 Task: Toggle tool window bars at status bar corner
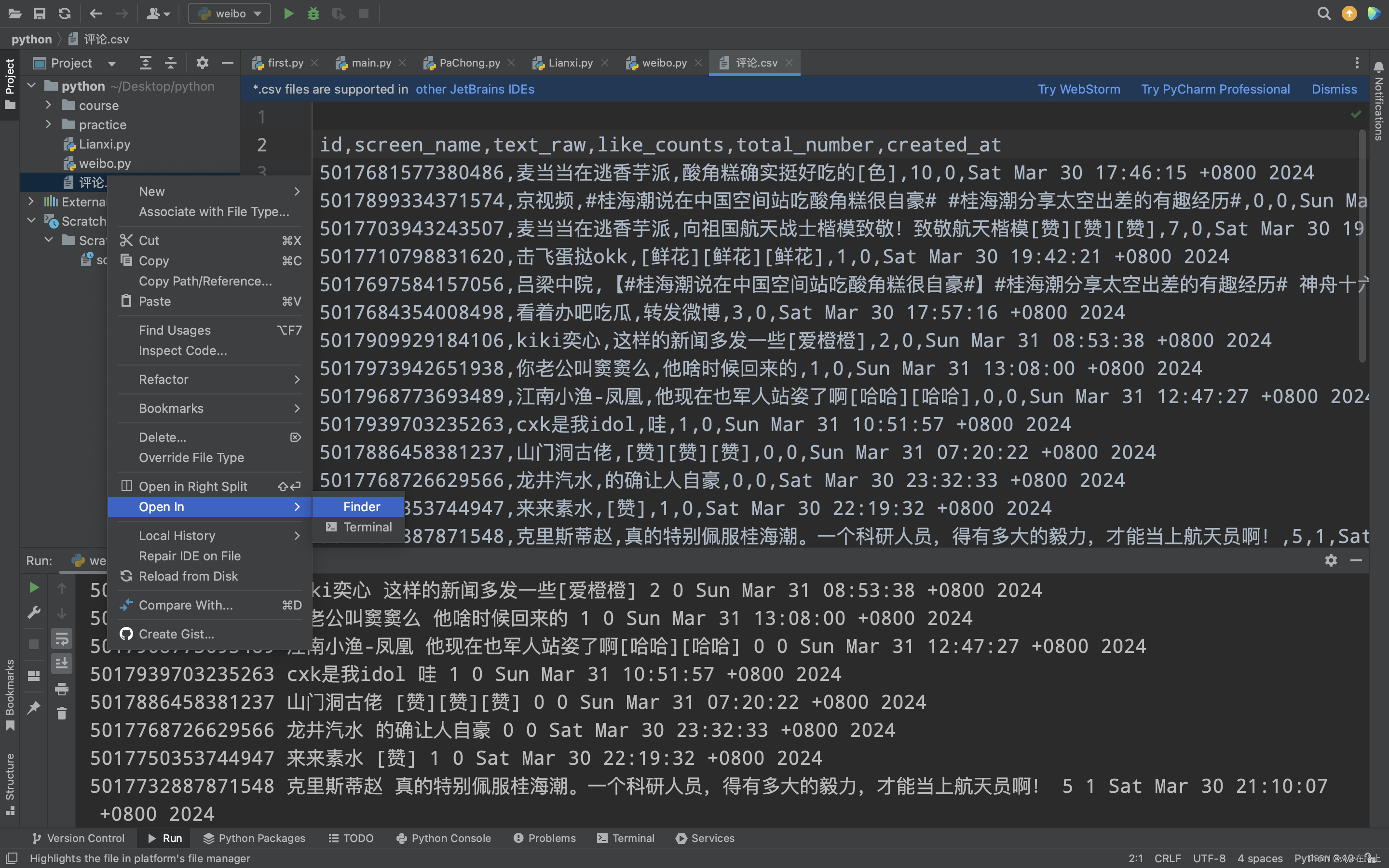(12, 858)
